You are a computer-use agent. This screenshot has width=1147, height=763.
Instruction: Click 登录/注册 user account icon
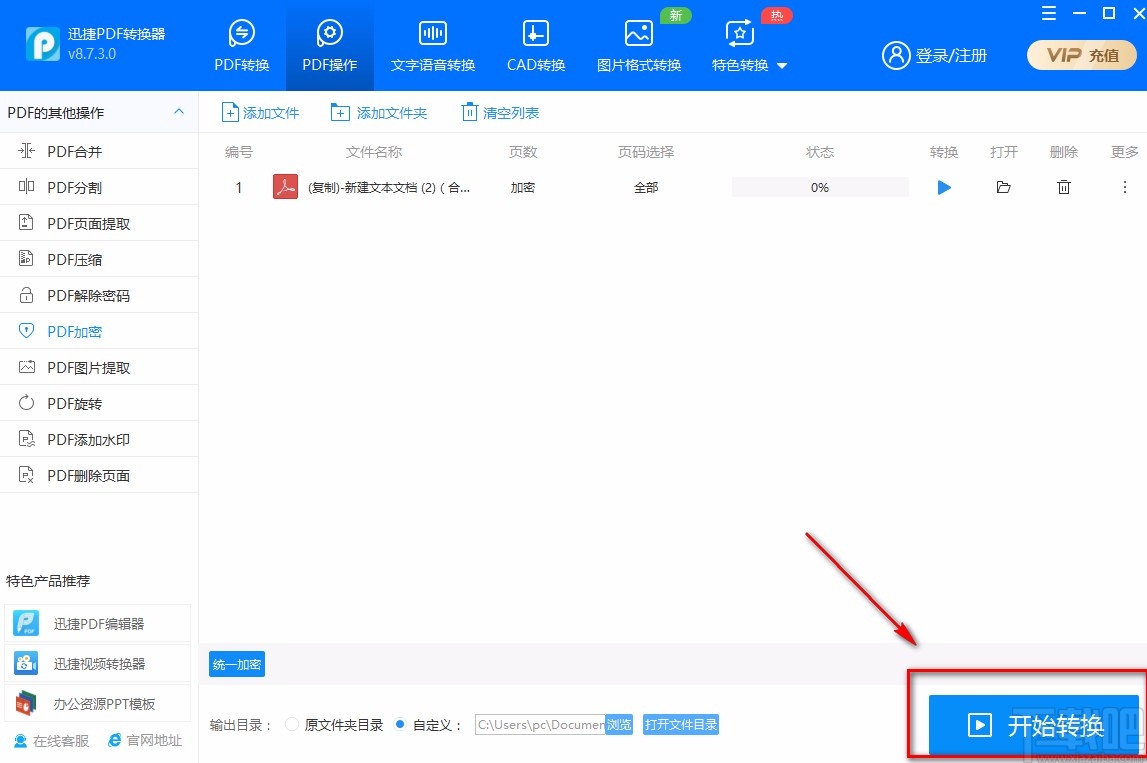click(895, 55)
